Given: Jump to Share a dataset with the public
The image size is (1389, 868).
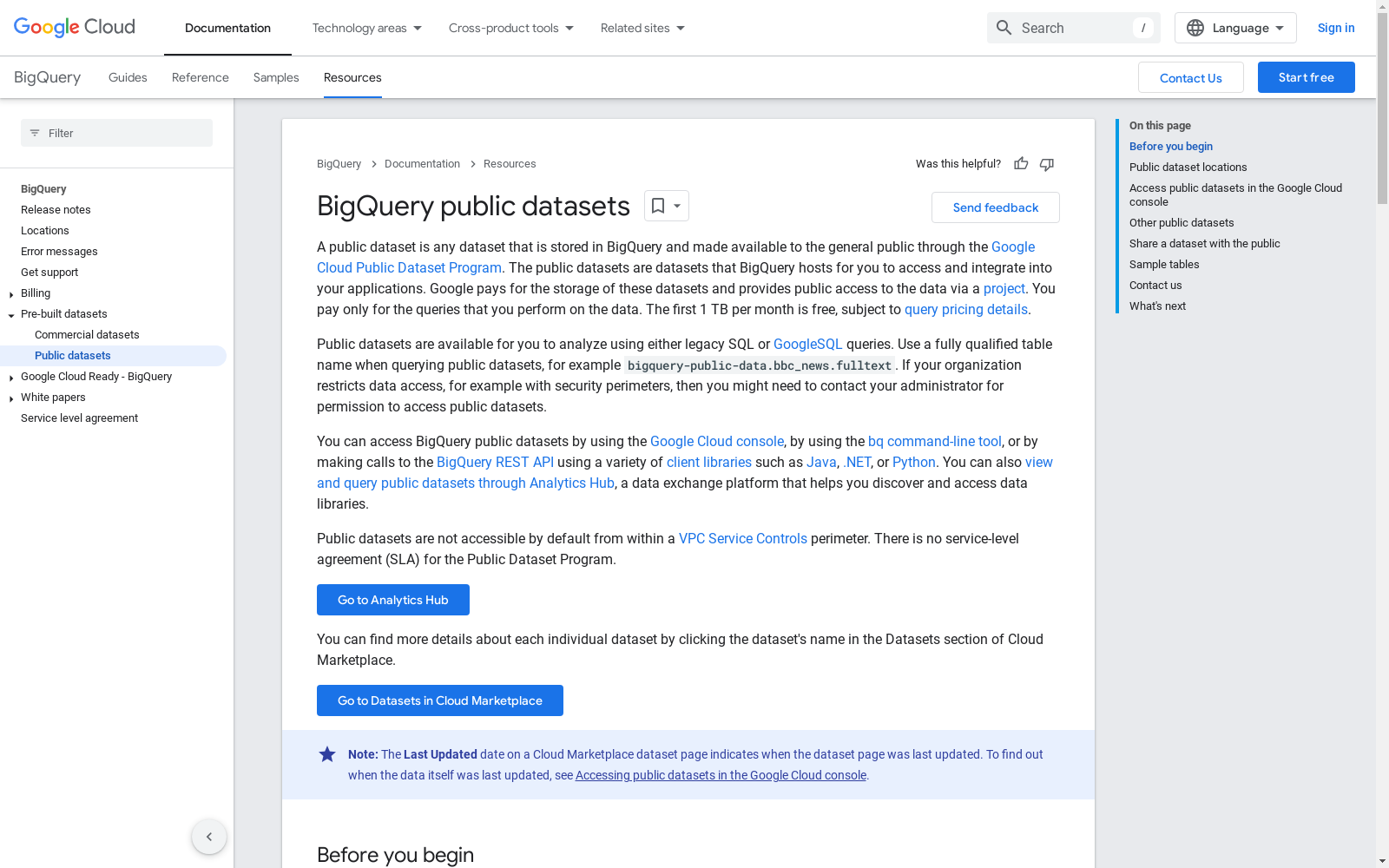Looking at the screenshot, I should 1205,244.
